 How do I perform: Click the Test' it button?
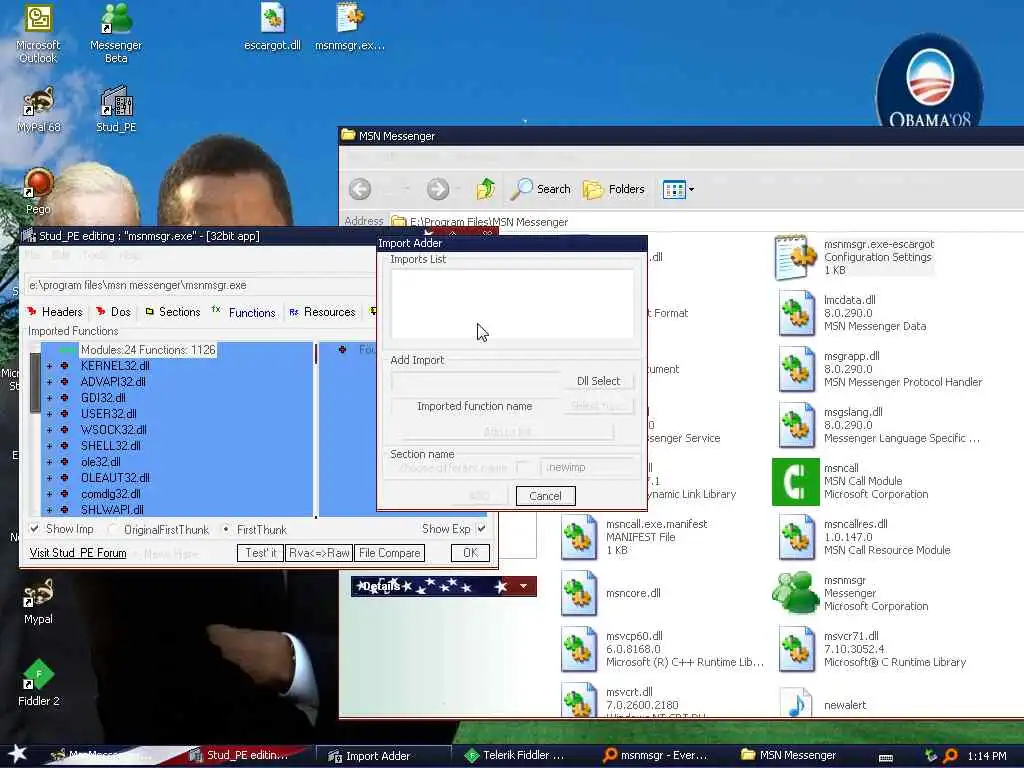(261, 553)
